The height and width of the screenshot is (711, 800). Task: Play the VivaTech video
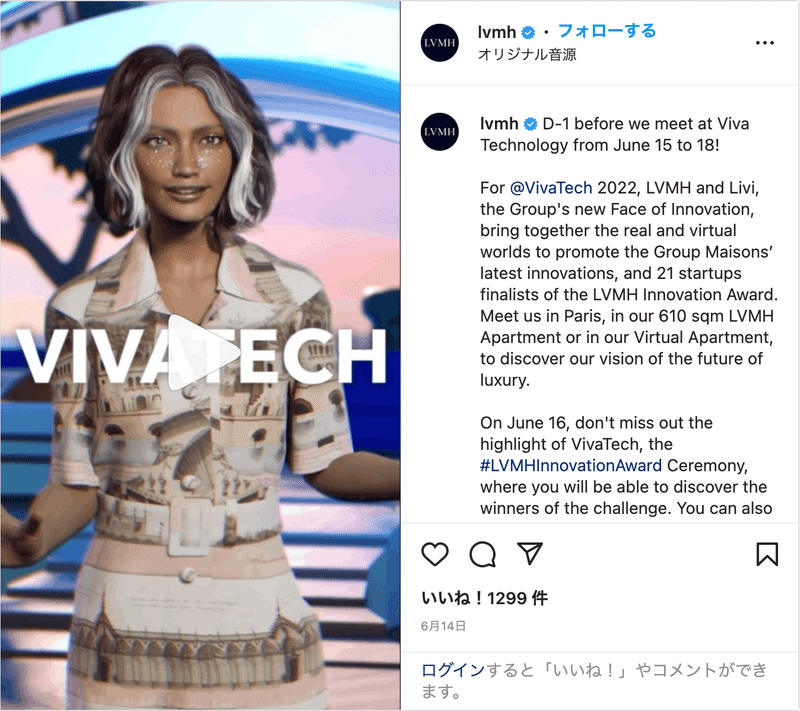(203, 352)
